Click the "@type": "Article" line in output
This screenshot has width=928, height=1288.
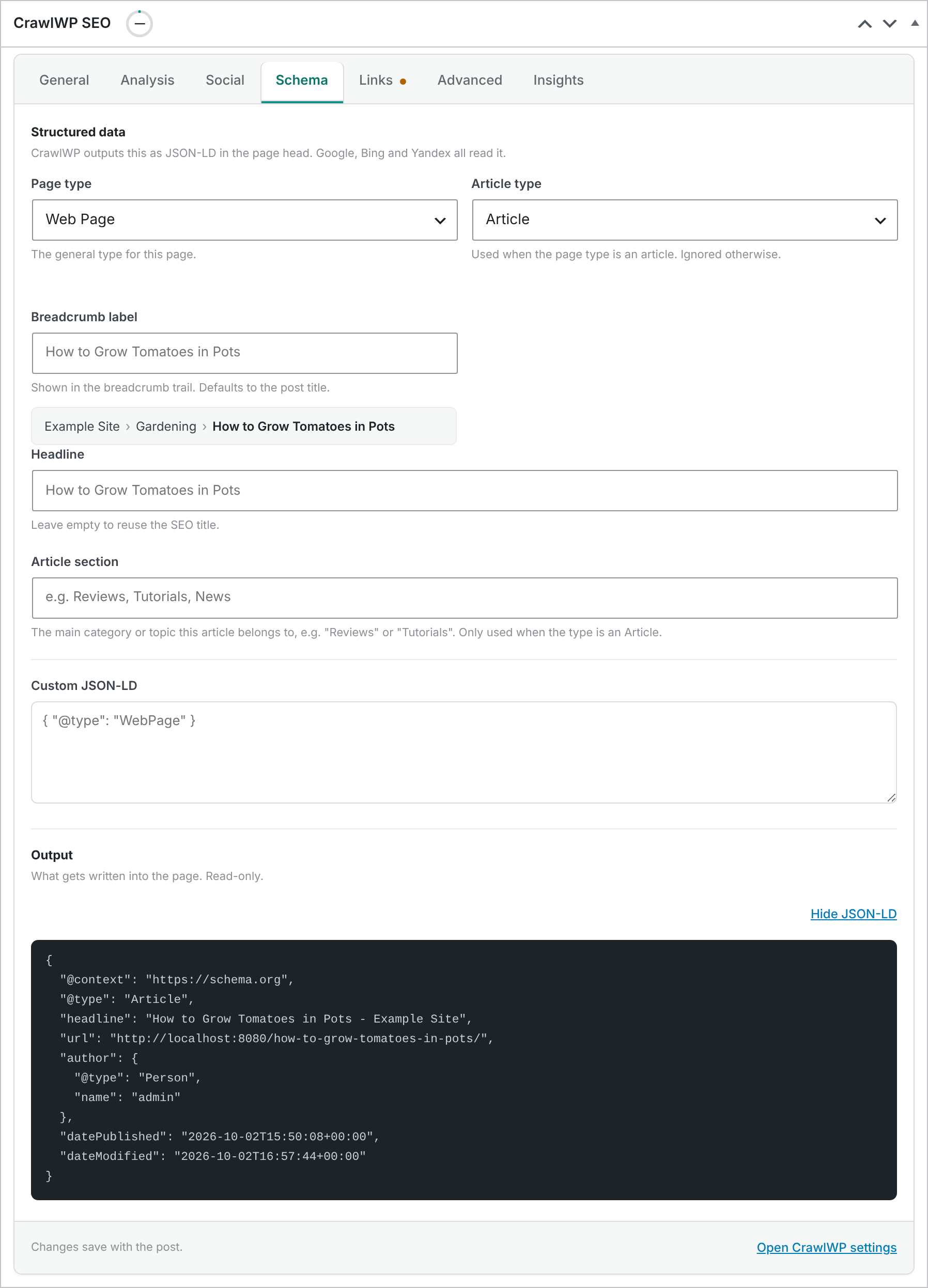pyautogui.click(x=127, y=999)
